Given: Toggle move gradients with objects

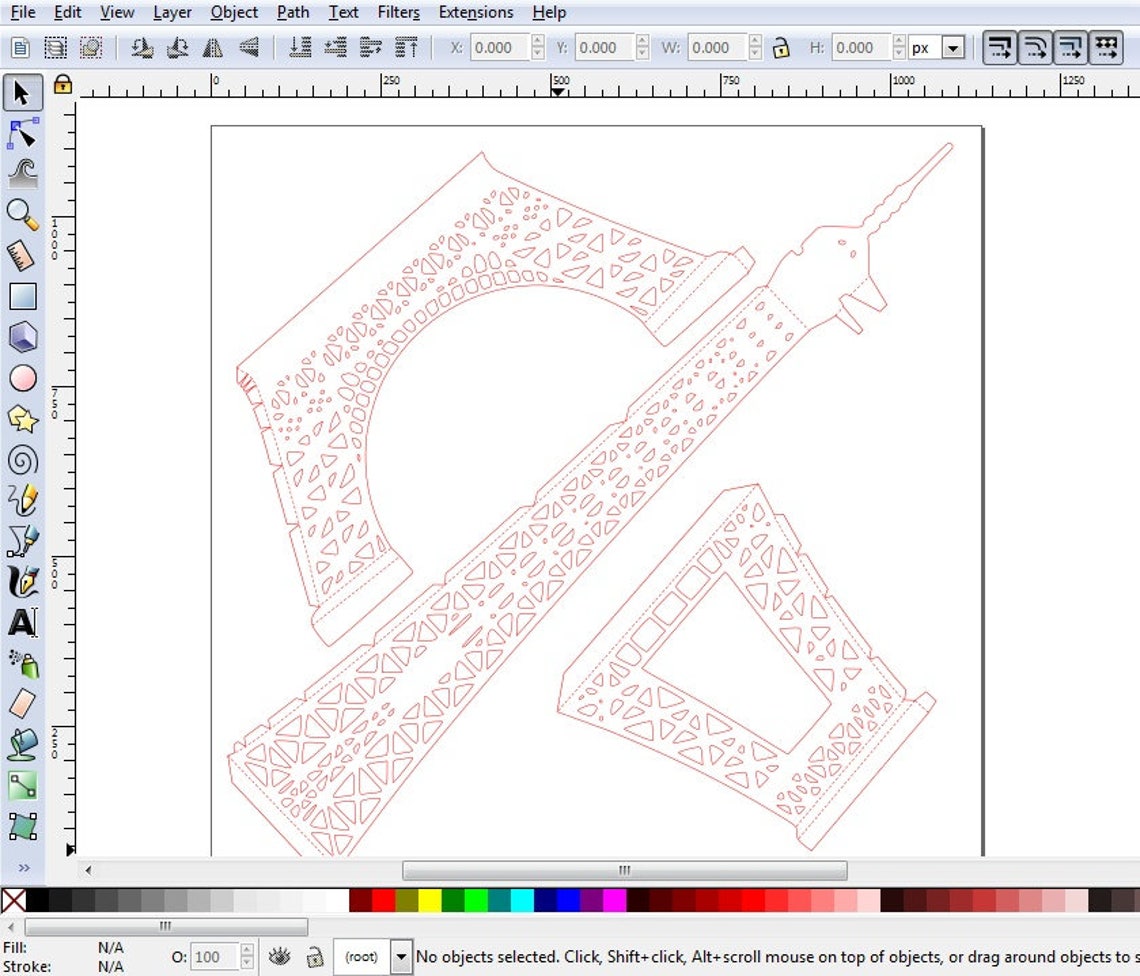Looking at the screenshot, I should pos(1071,48).
